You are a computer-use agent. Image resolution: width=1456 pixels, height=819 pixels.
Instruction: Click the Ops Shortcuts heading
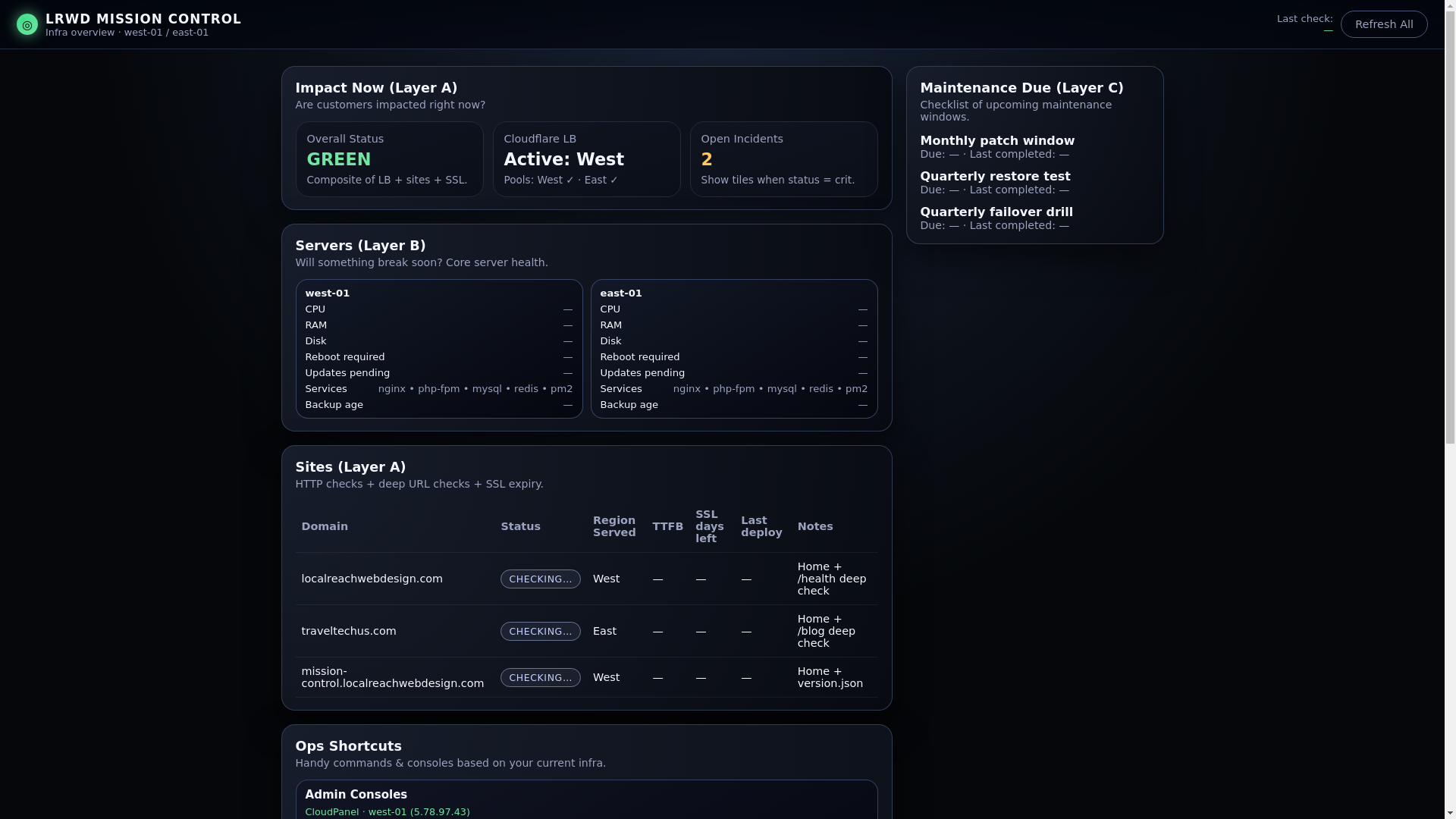click(x=348, y=746)
